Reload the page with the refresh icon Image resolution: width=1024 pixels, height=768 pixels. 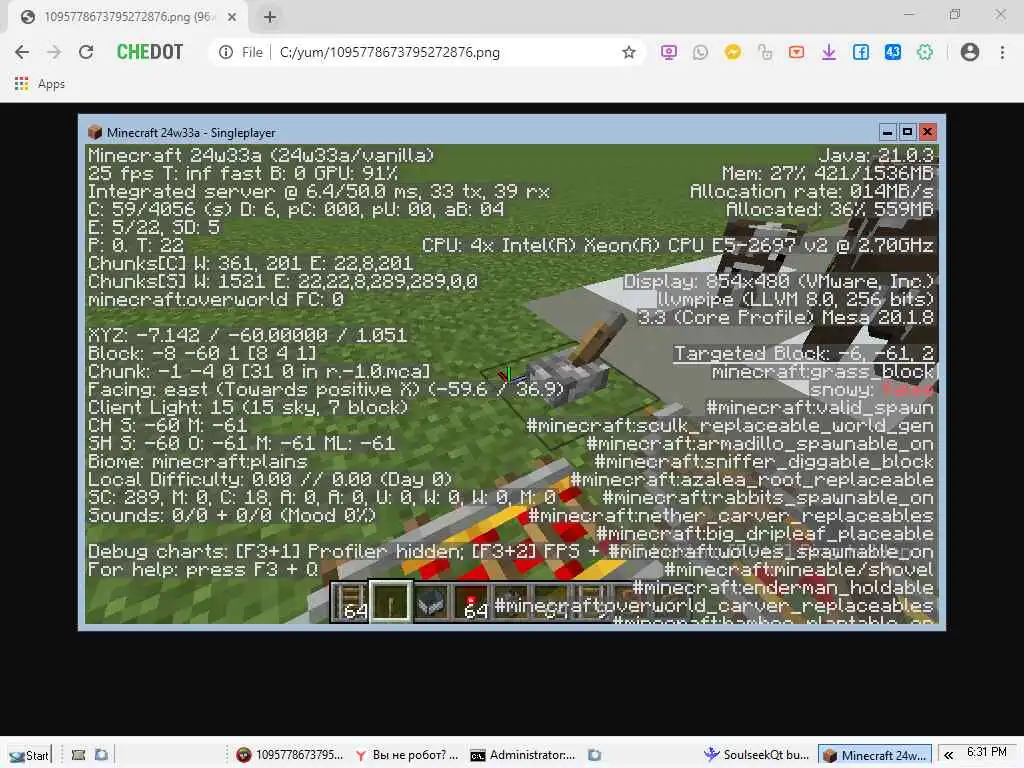pyautogui.click(x=86, y=52)
